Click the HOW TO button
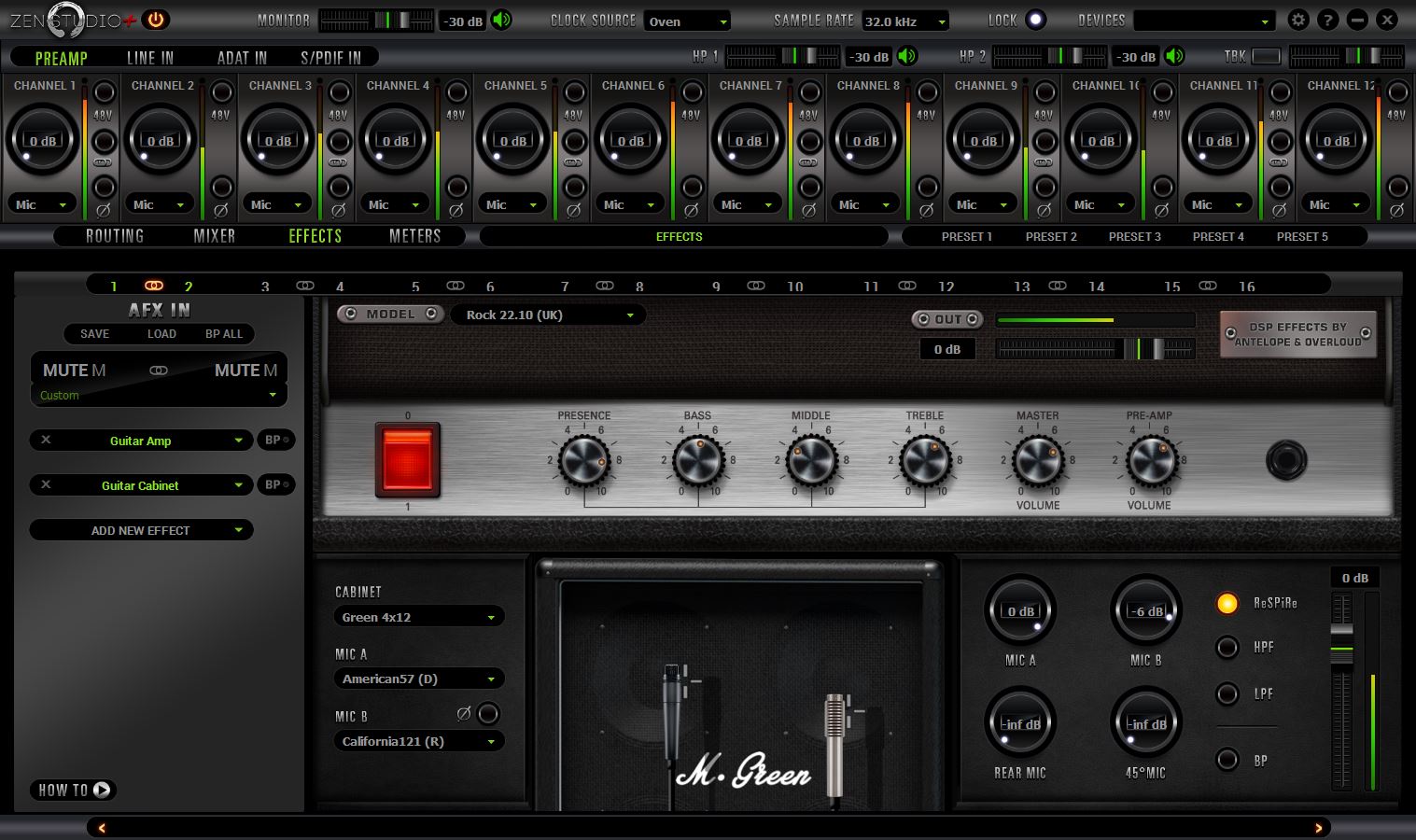This screenshot has width=1416, height=840. [74, 790]
